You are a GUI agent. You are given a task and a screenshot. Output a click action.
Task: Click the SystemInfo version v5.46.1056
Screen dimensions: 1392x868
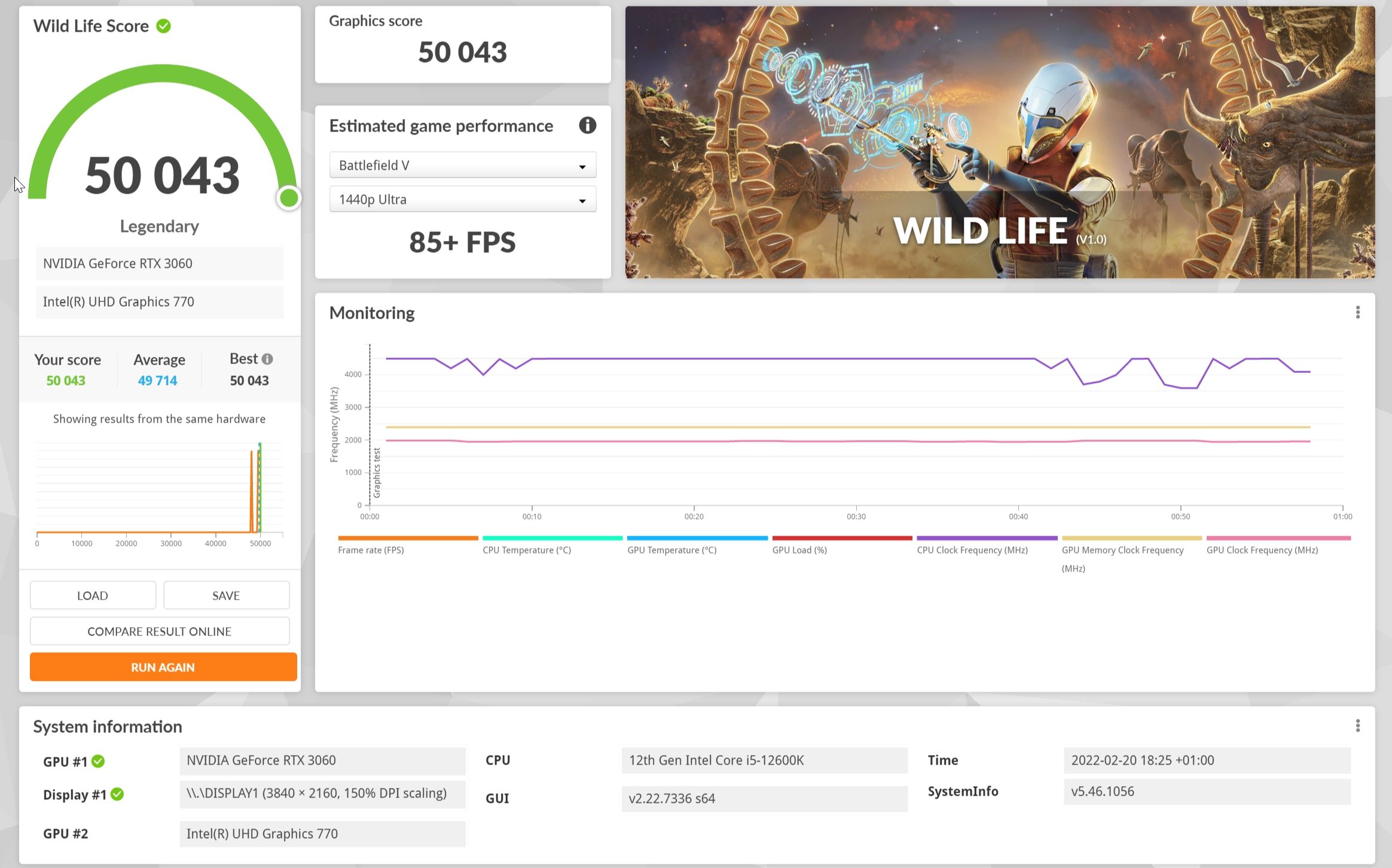point(1207,791)
